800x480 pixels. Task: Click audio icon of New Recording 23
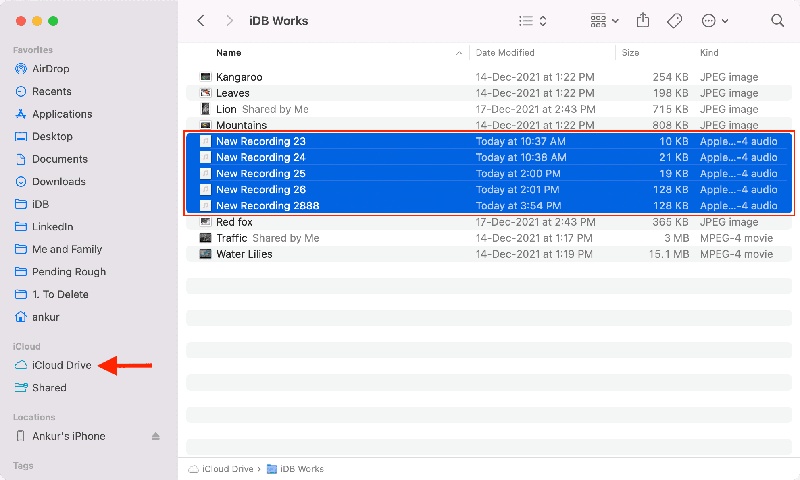point(205,141)
